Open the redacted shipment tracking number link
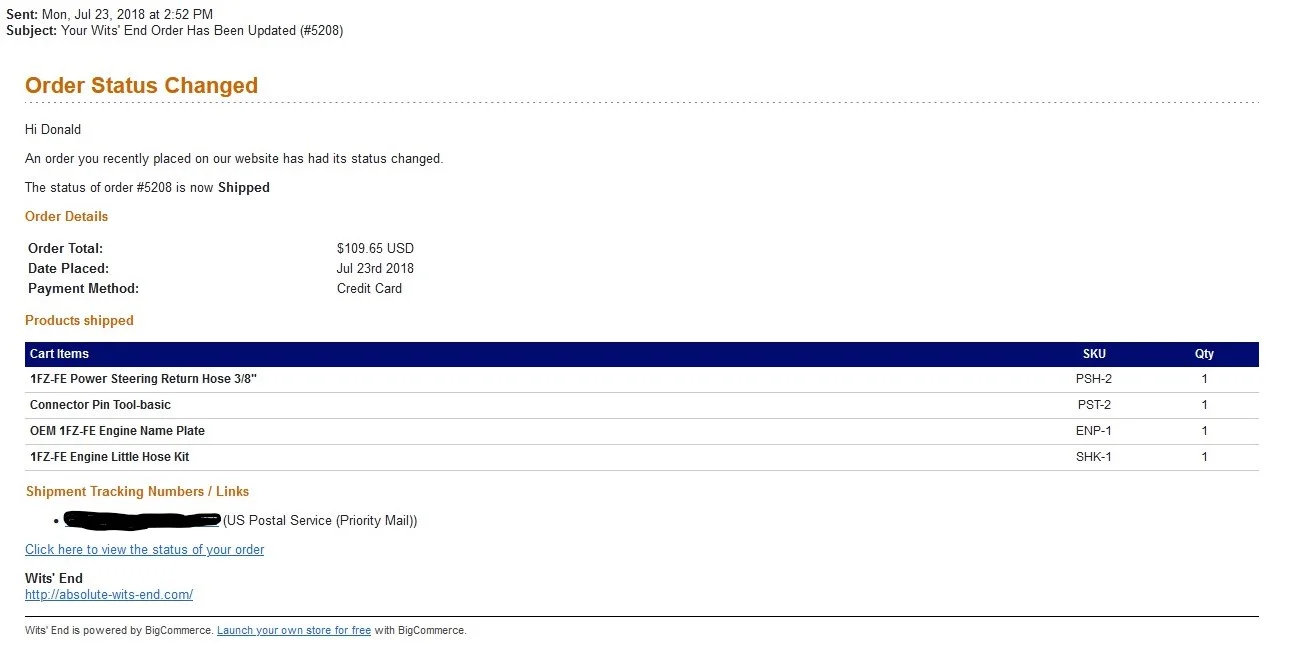Screen dimensions: 1291x651 coord(141,520)
